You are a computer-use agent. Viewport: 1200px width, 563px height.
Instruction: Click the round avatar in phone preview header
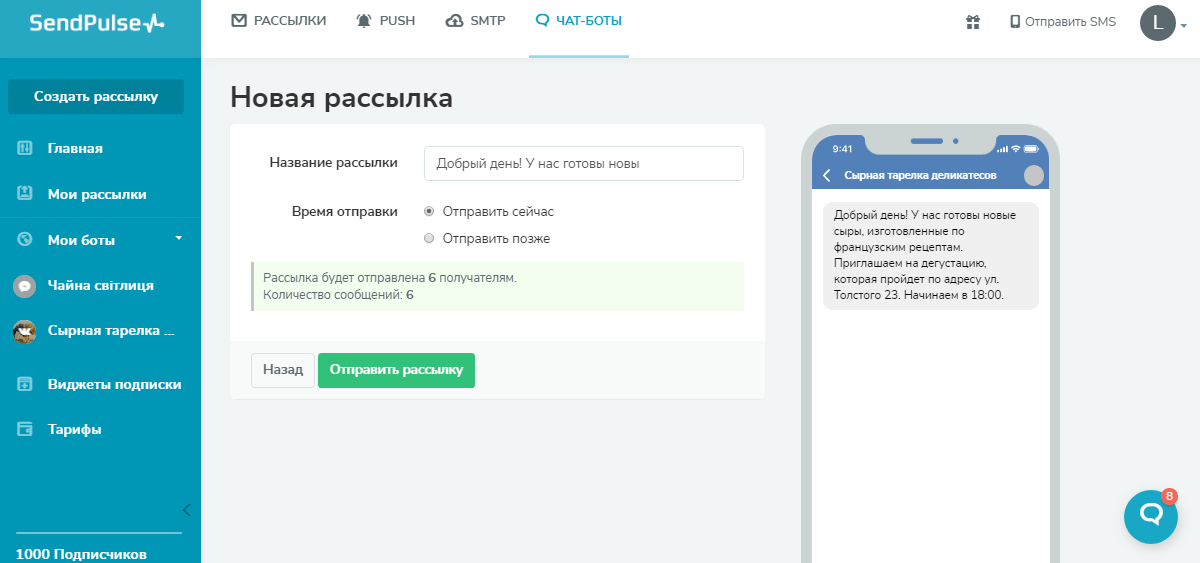(1034, 176)
